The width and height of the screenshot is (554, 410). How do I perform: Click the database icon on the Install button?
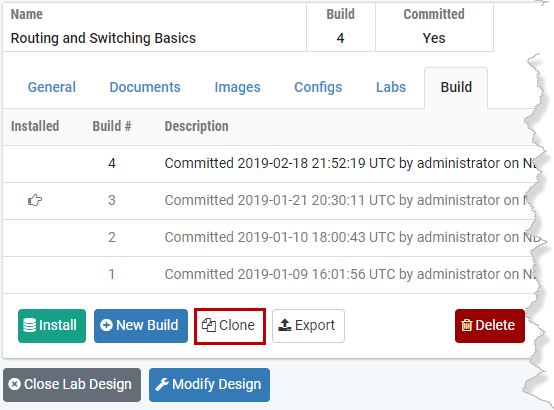29,325
